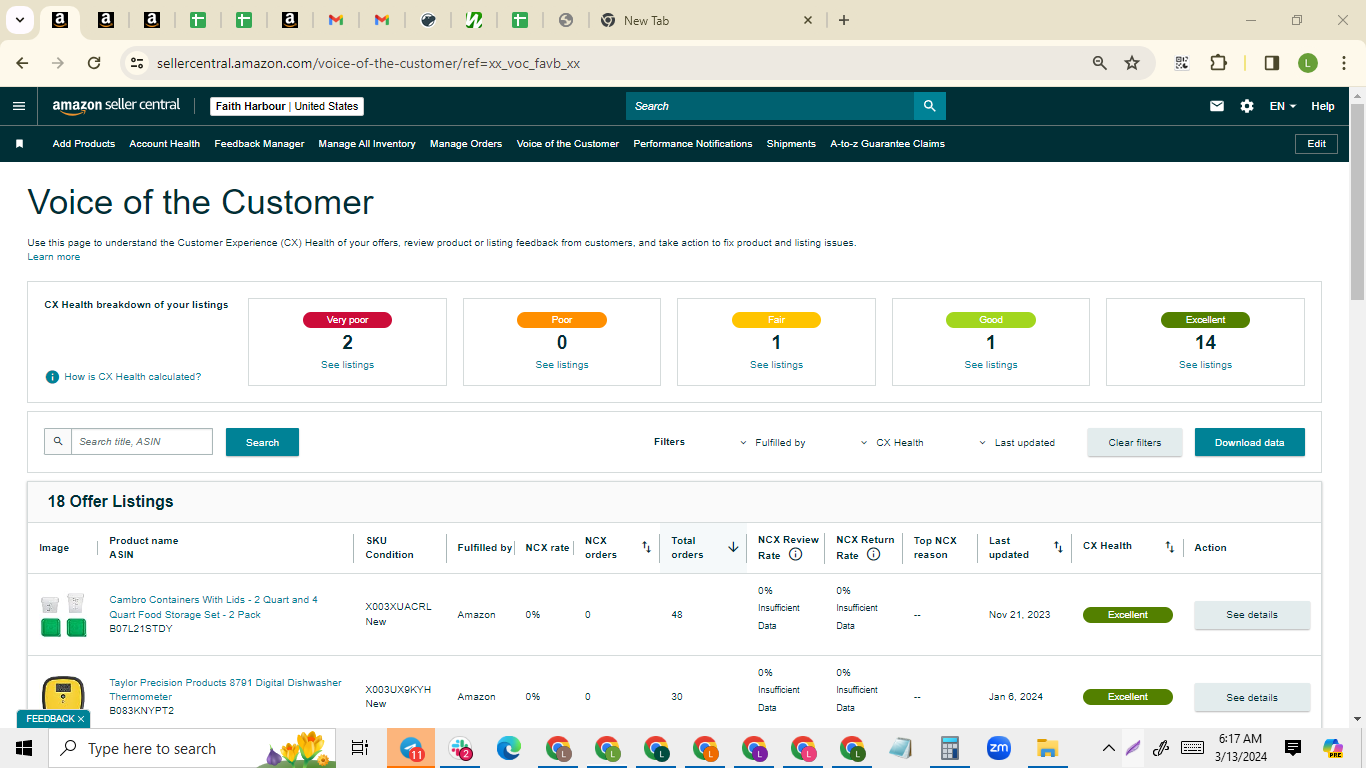The height and width of the screenshot is (768, 1366).
Task: Open Performance Notifications navigation item
Action: [693, 144]
